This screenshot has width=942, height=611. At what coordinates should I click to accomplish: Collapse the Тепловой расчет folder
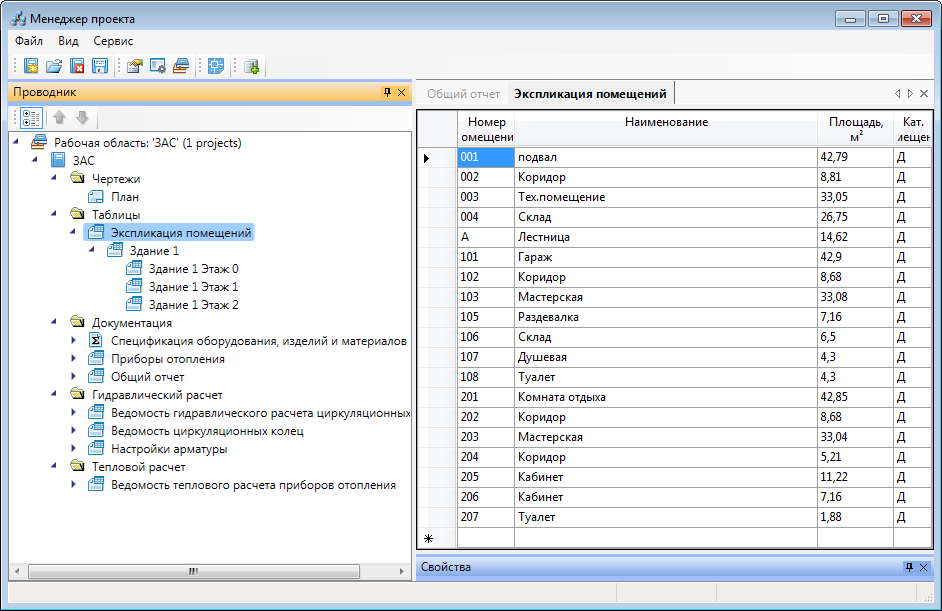54,467
